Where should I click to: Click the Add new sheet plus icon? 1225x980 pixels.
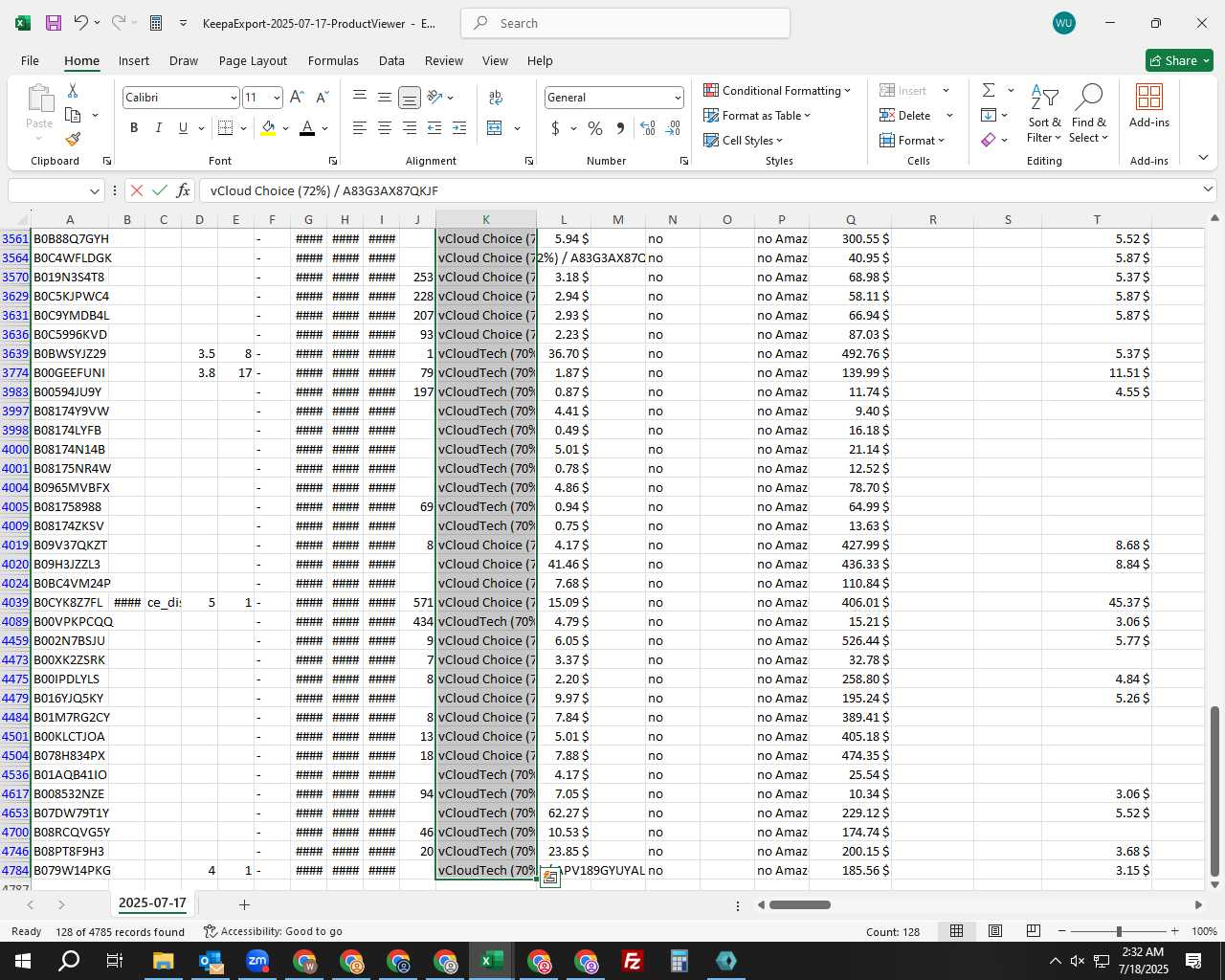coord(244,904)
